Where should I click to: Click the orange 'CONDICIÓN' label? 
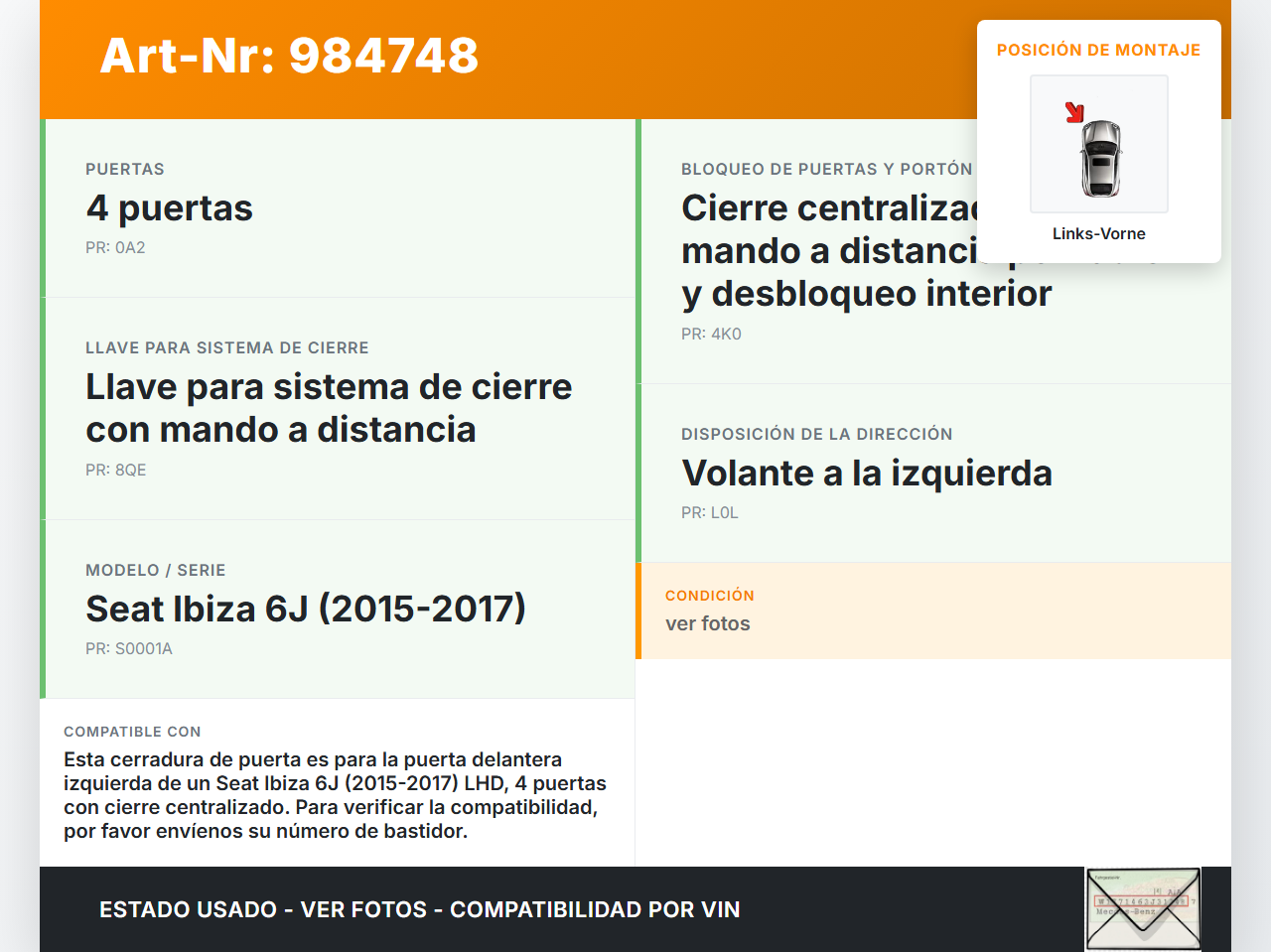pyautogui.click(x=710, y=596)
